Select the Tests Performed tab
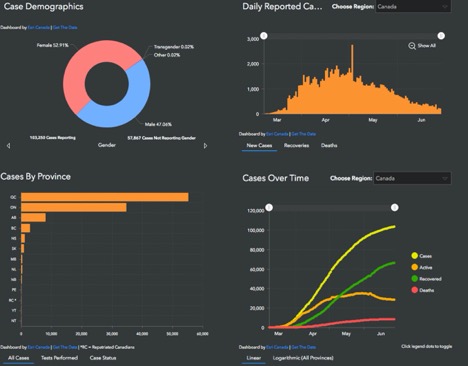Image resolution: width=468 pixels, height=366 pixels. 59,358
